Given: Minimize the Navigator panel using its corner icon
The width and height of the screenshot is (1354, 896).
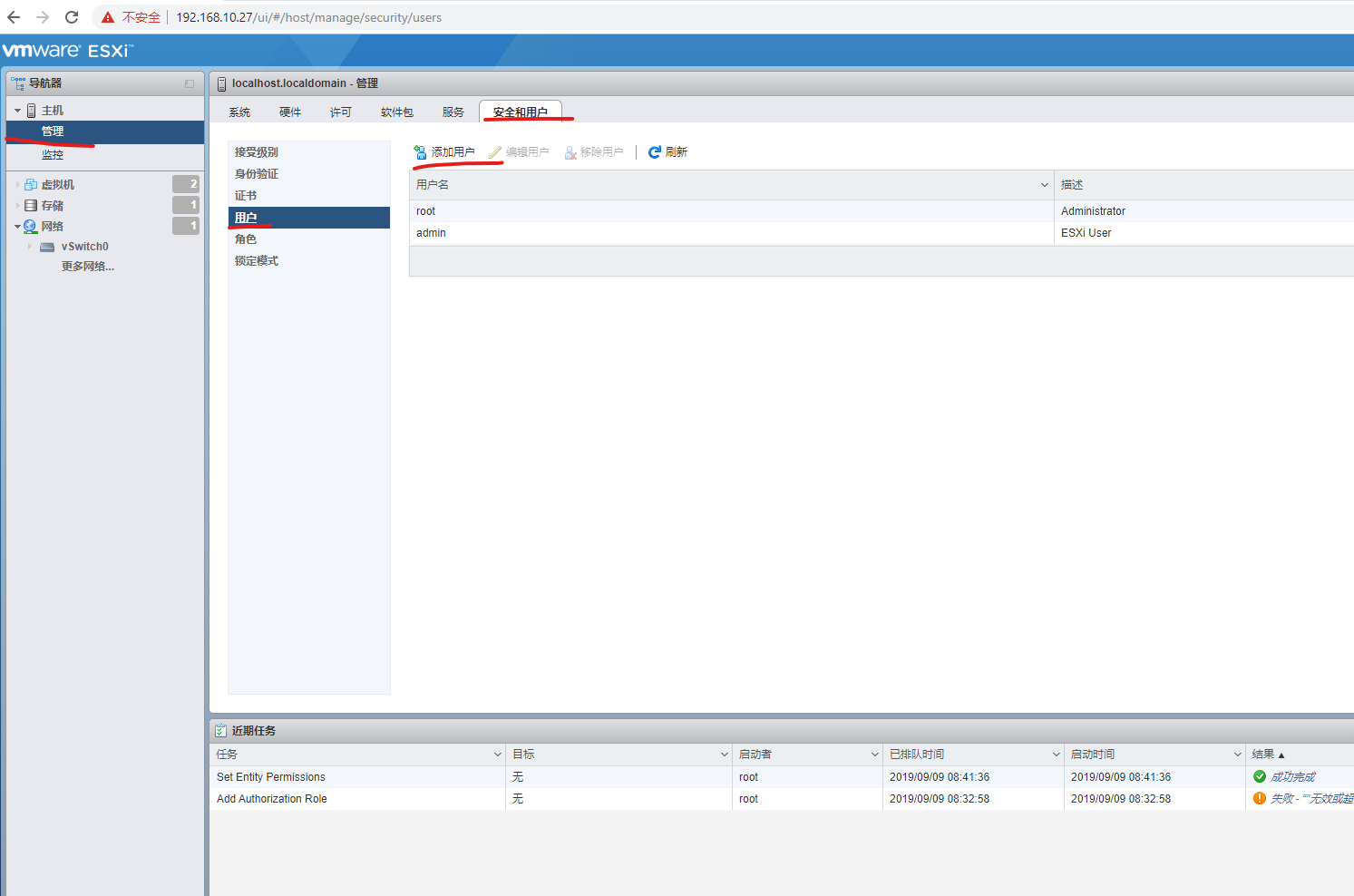Looking at the screenshot, I should click(x=190, y=83).
